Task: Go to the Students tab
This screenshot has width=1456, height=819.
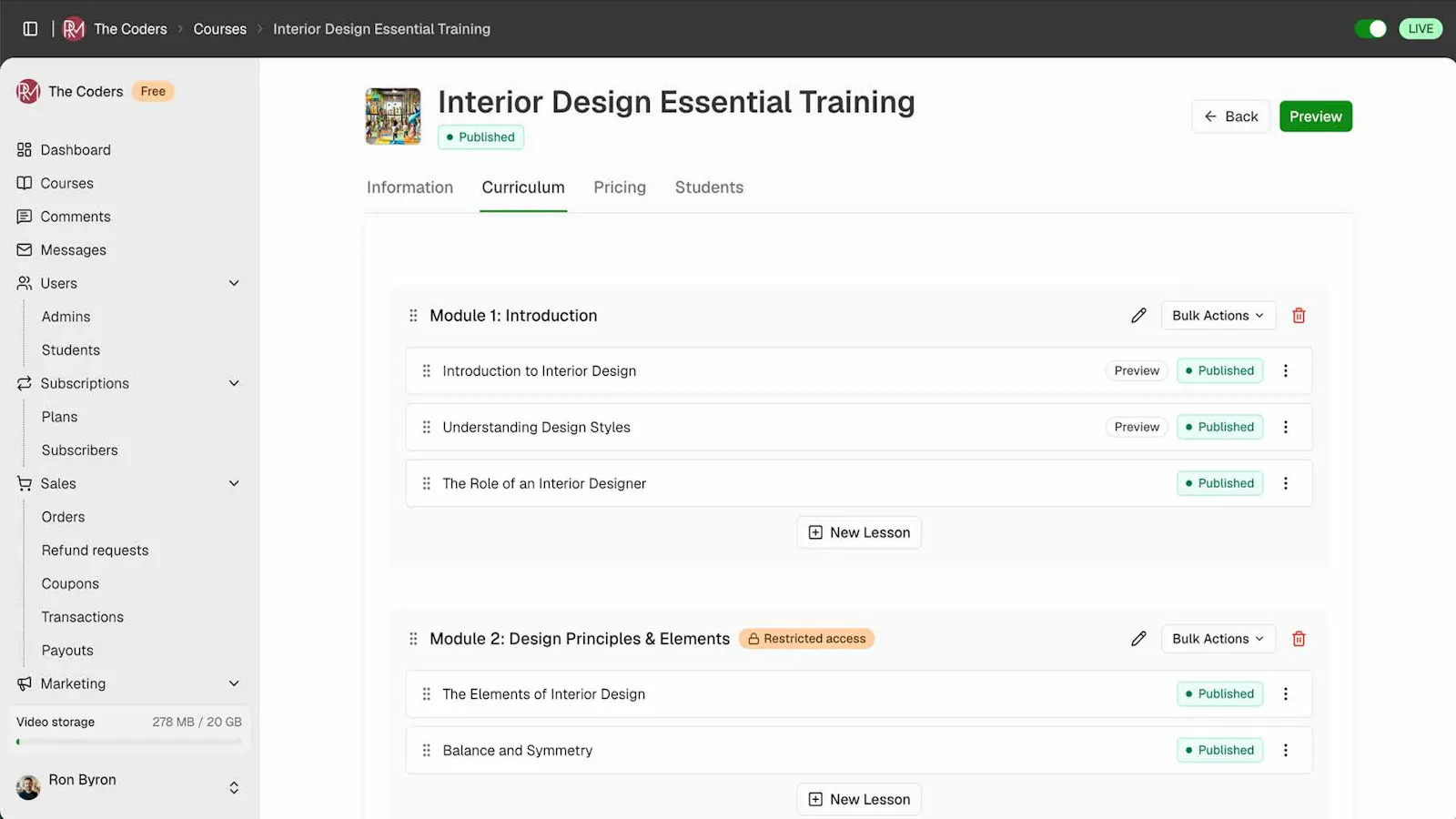Action: 709,187
